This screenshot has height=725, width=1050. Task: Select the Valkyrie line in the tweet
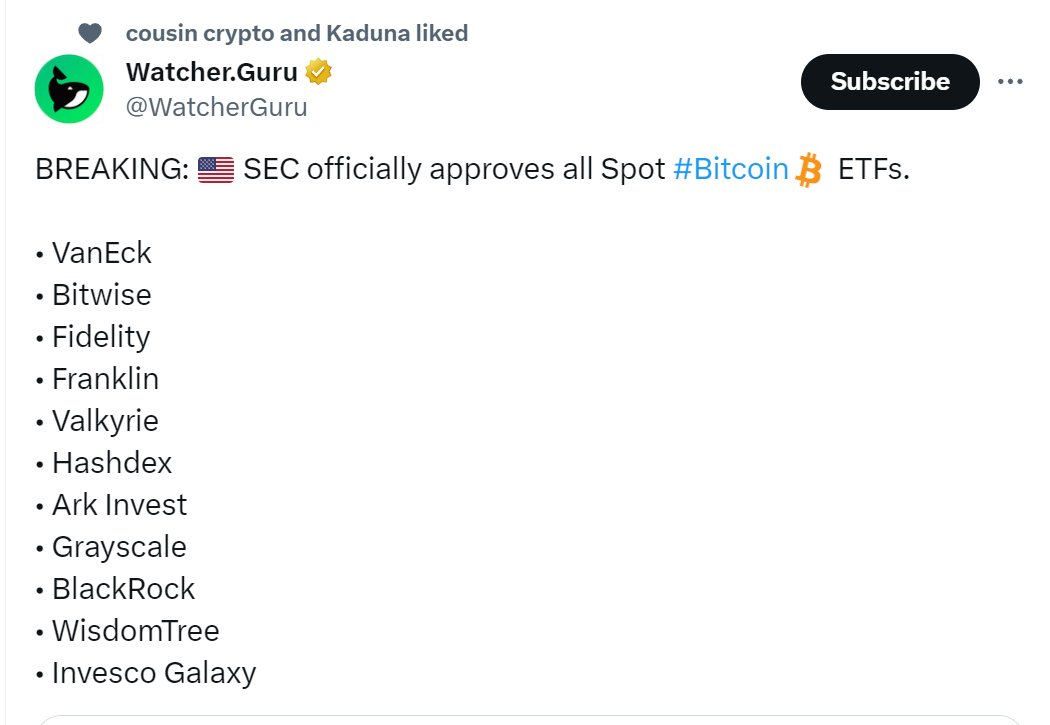pos(105,421)
